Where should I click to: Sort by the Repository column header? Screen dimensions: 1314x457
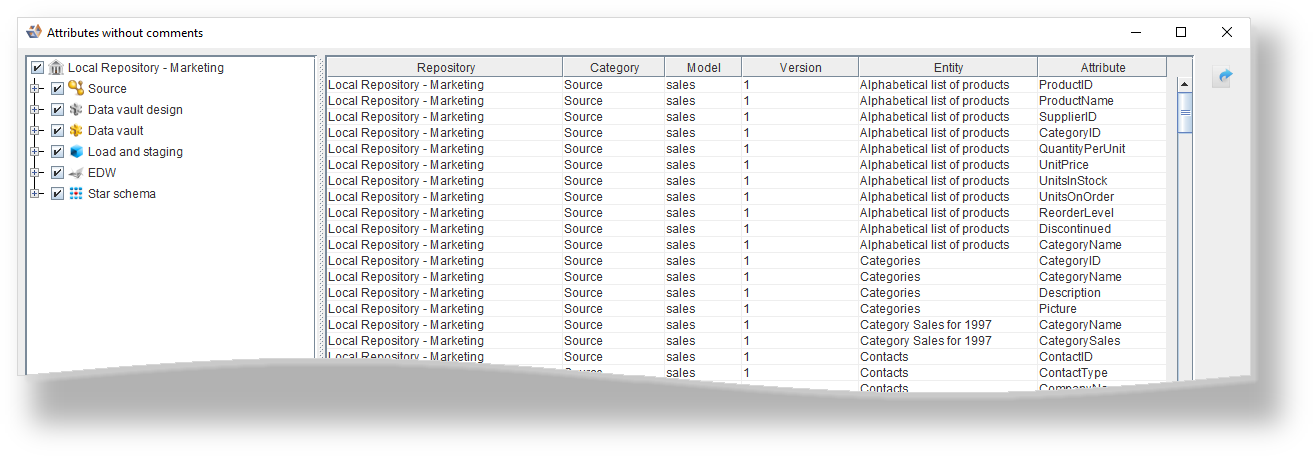point(445,68)
